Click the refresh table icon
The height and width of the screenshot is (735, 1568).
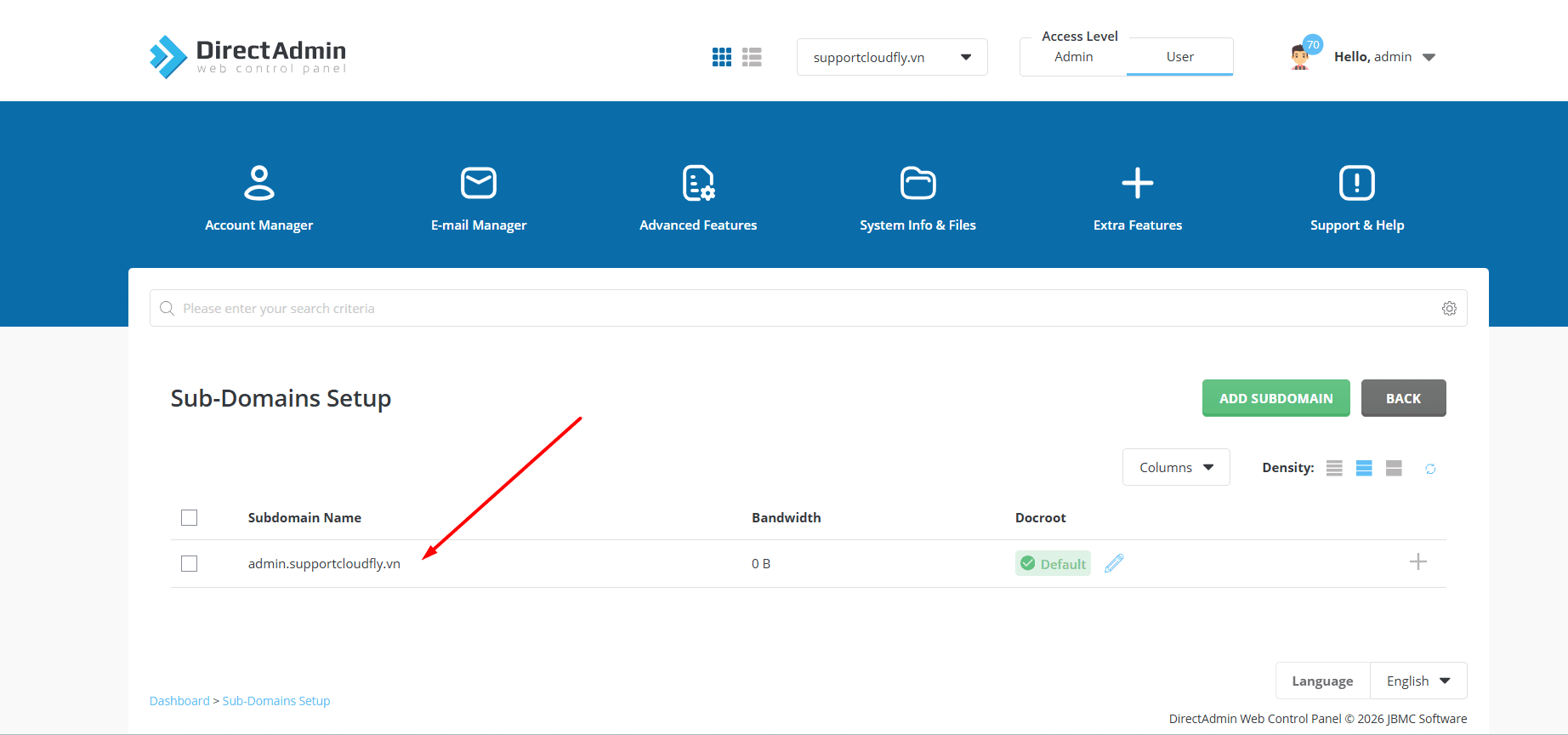tap(1430, 469)
